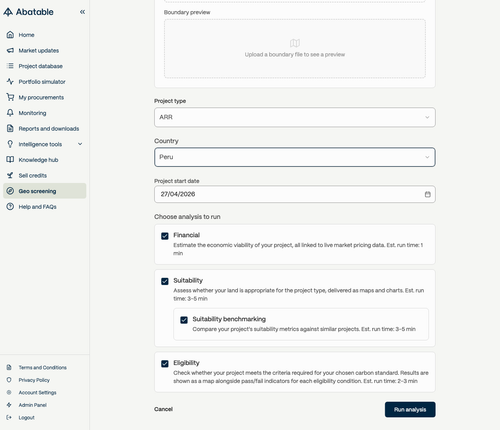Click the Sell credits sprout icon

(x=10, y=175)
